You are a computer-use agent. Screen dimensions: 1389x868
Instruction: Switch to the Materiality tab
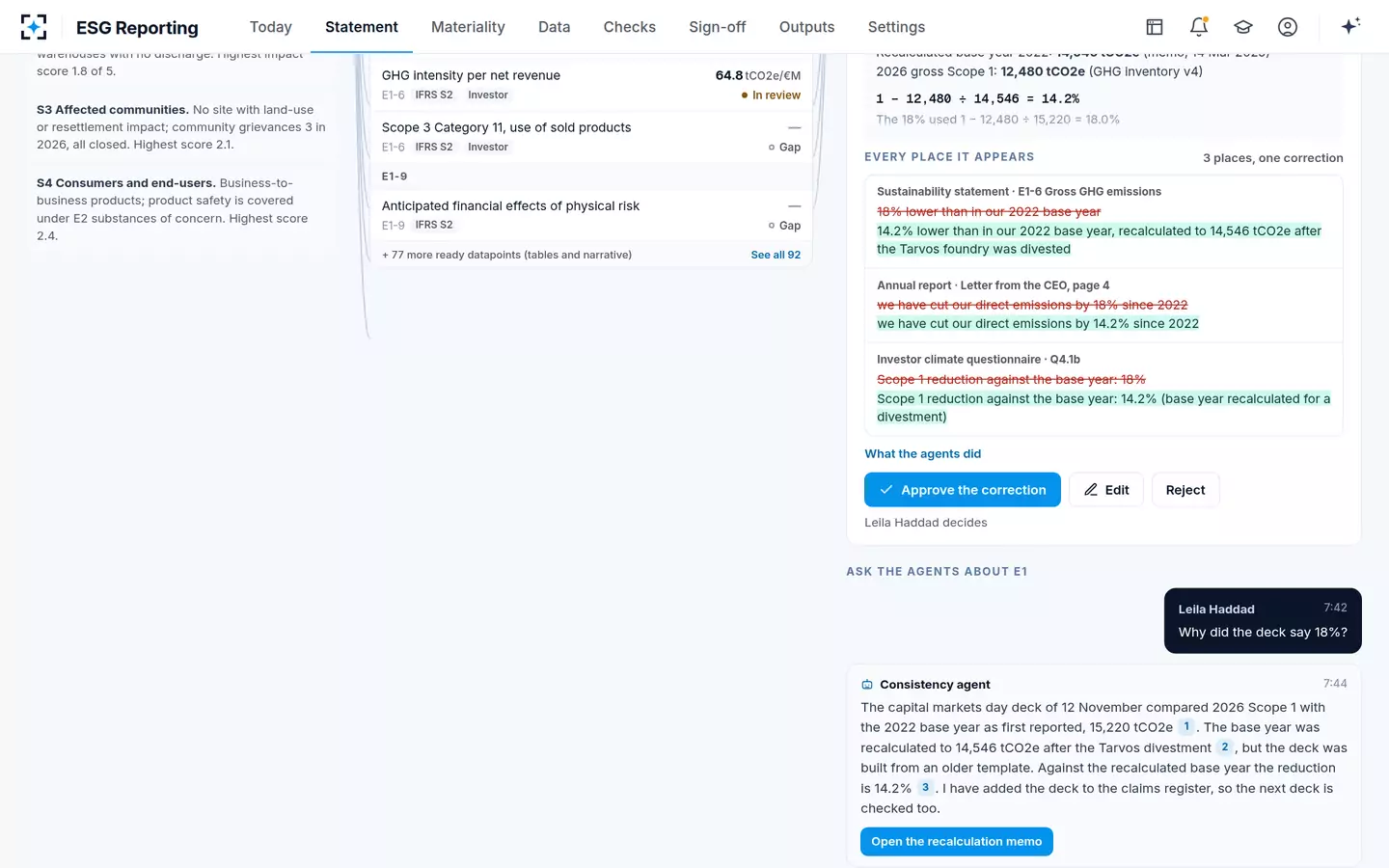(468, 27)
